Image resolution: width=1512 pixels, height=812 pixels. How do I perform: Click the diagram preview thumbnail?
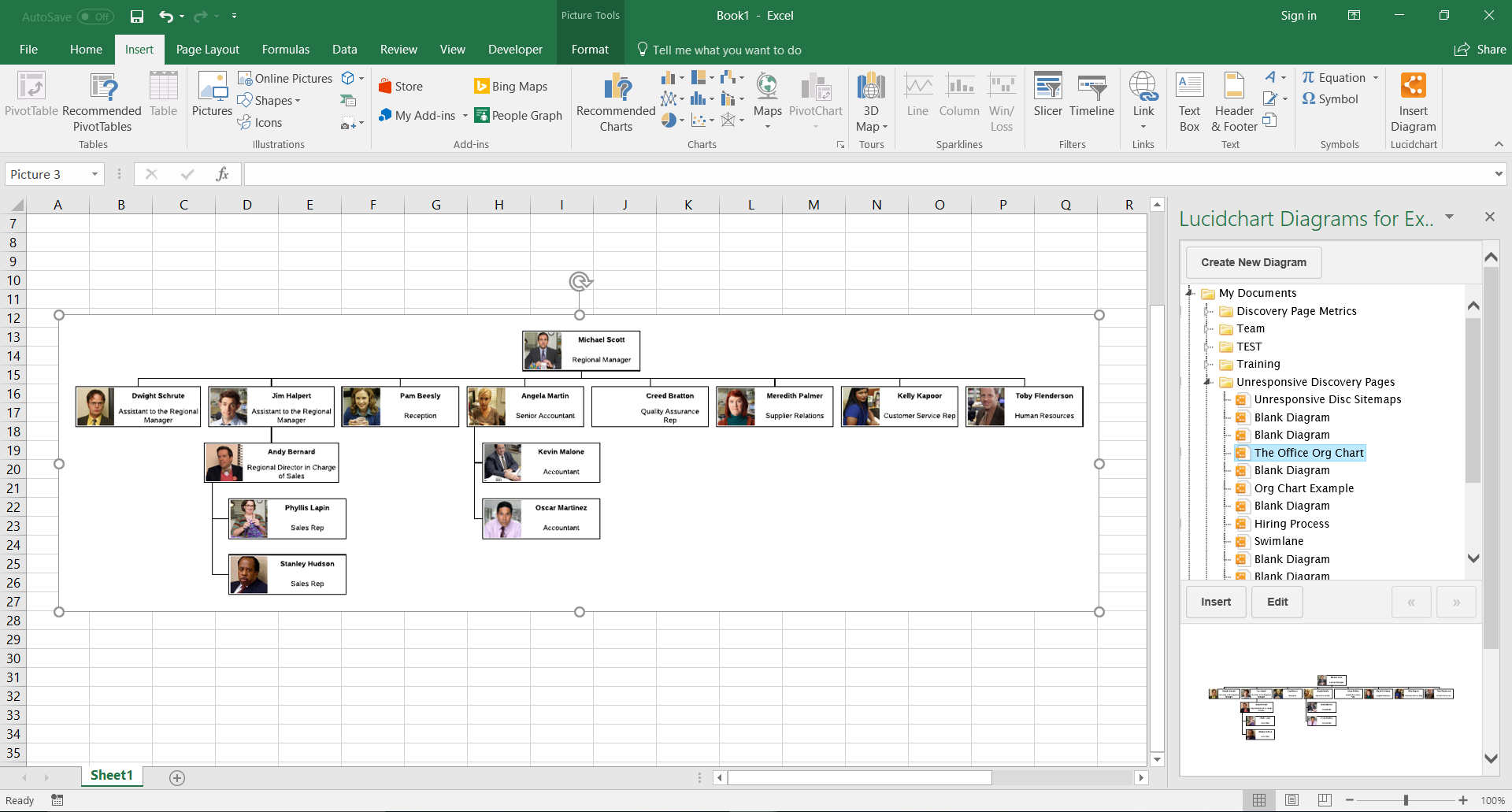(1331, 707)
